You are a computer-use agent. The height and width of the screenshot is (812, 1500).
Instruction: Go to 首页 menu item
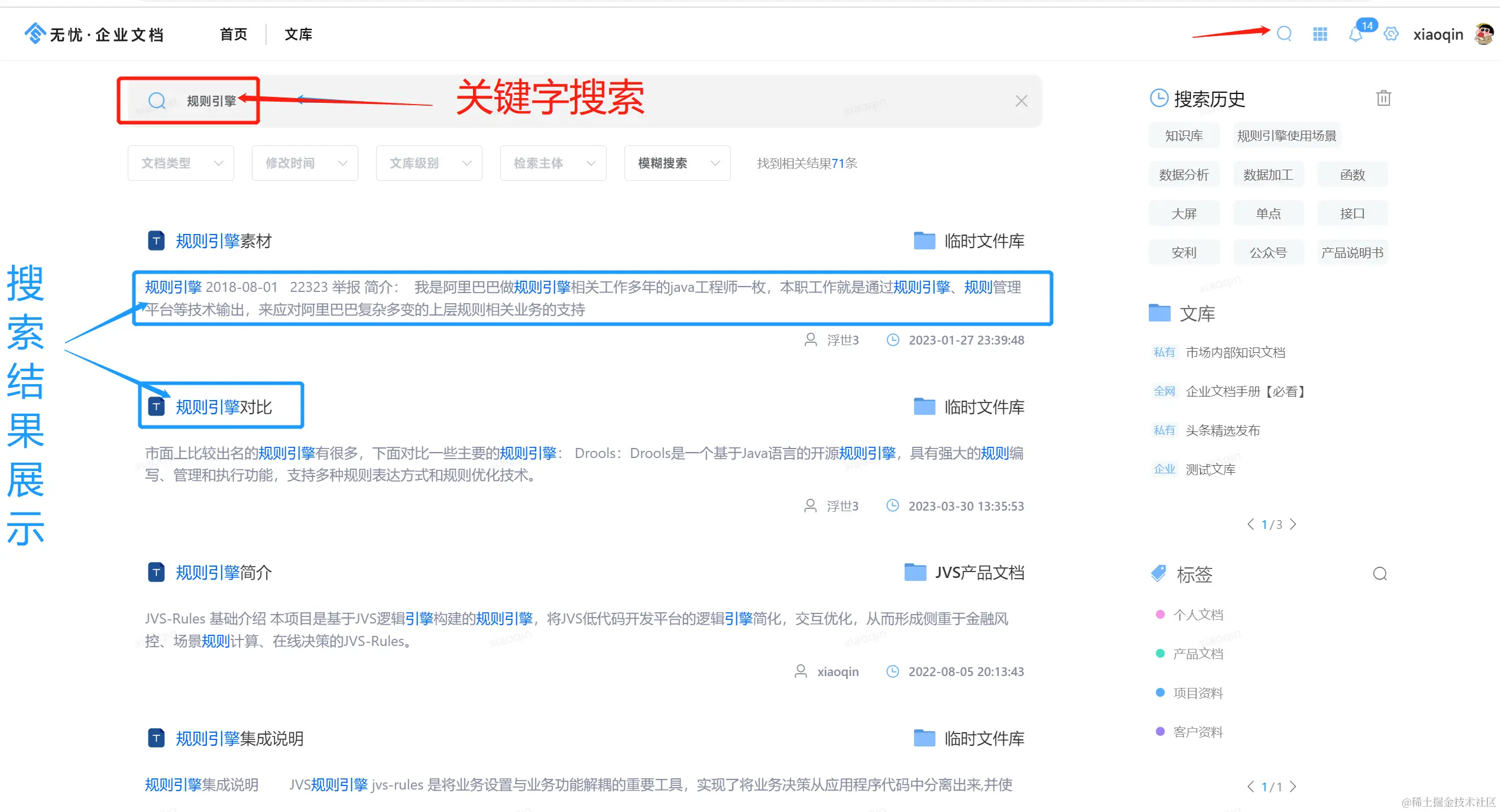click(234, 34)
